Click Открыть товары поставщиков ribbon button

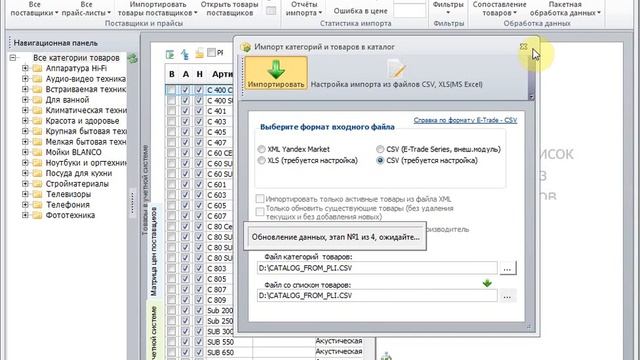[x=229, y=9]
